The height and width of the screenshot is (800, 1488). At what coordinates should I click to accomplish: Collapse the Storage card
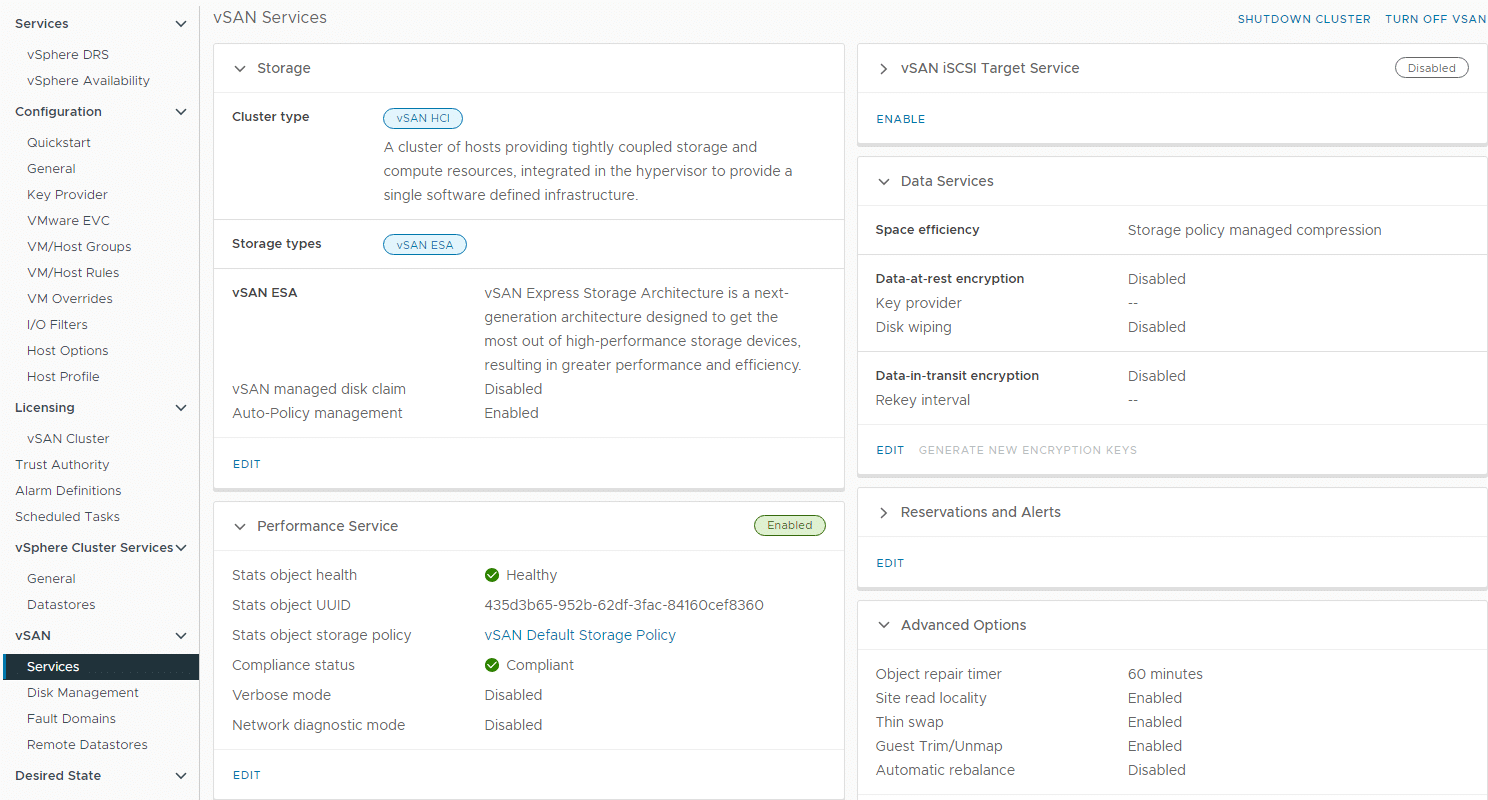click(x=239, y=69)
